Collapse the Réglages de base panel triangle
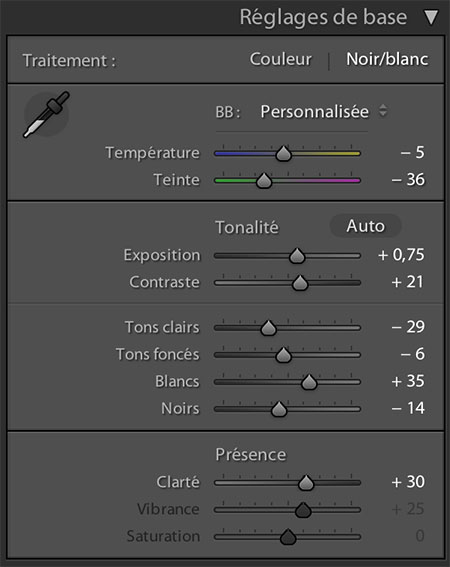 tap(431, 18)
